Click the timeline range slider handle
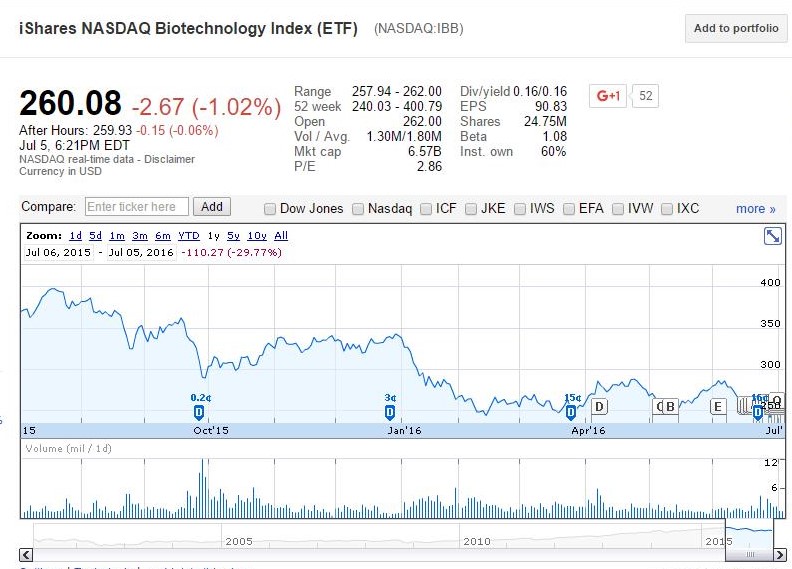Screen dimensions: 792x569 coord(750,554)
